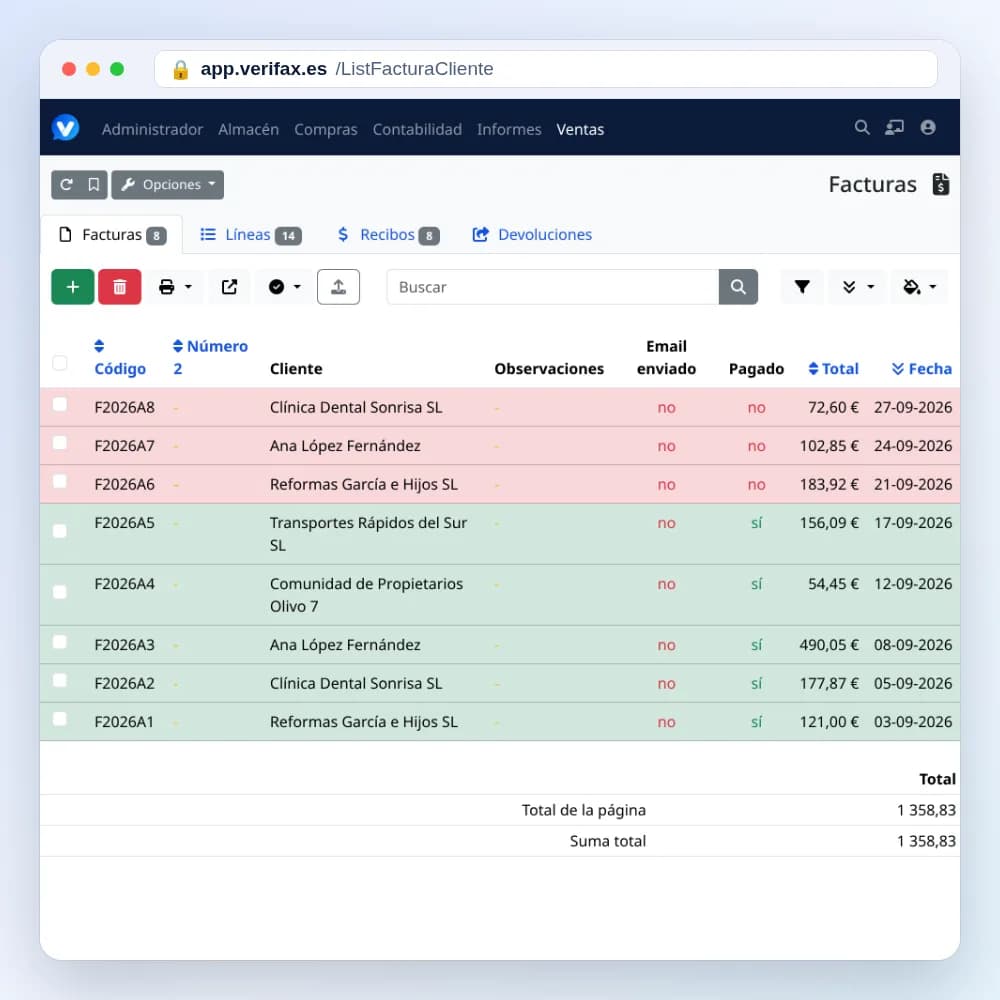Bookmark this page with bookmark icon

click(93, 185)
